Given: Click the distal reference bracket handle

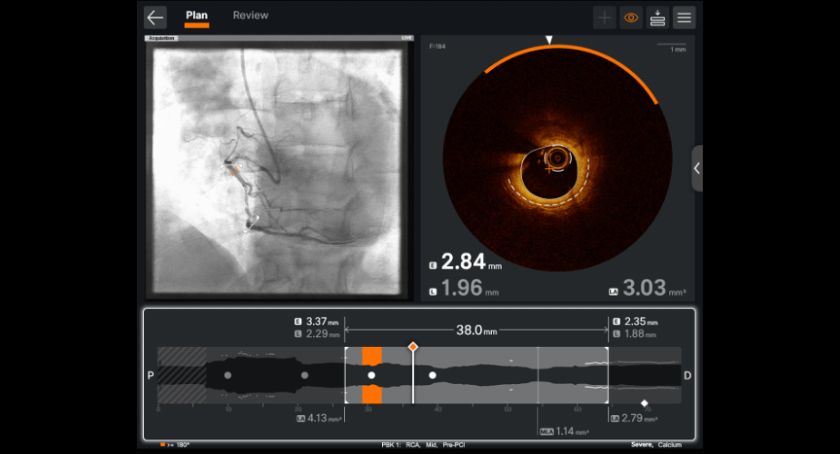Looking at the screenshot, I should (x=608, y=375).
